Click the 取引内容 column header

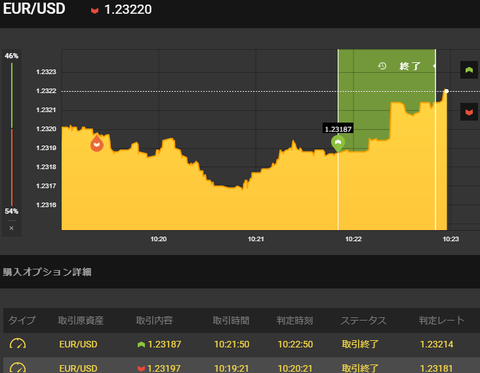[154, 320]
